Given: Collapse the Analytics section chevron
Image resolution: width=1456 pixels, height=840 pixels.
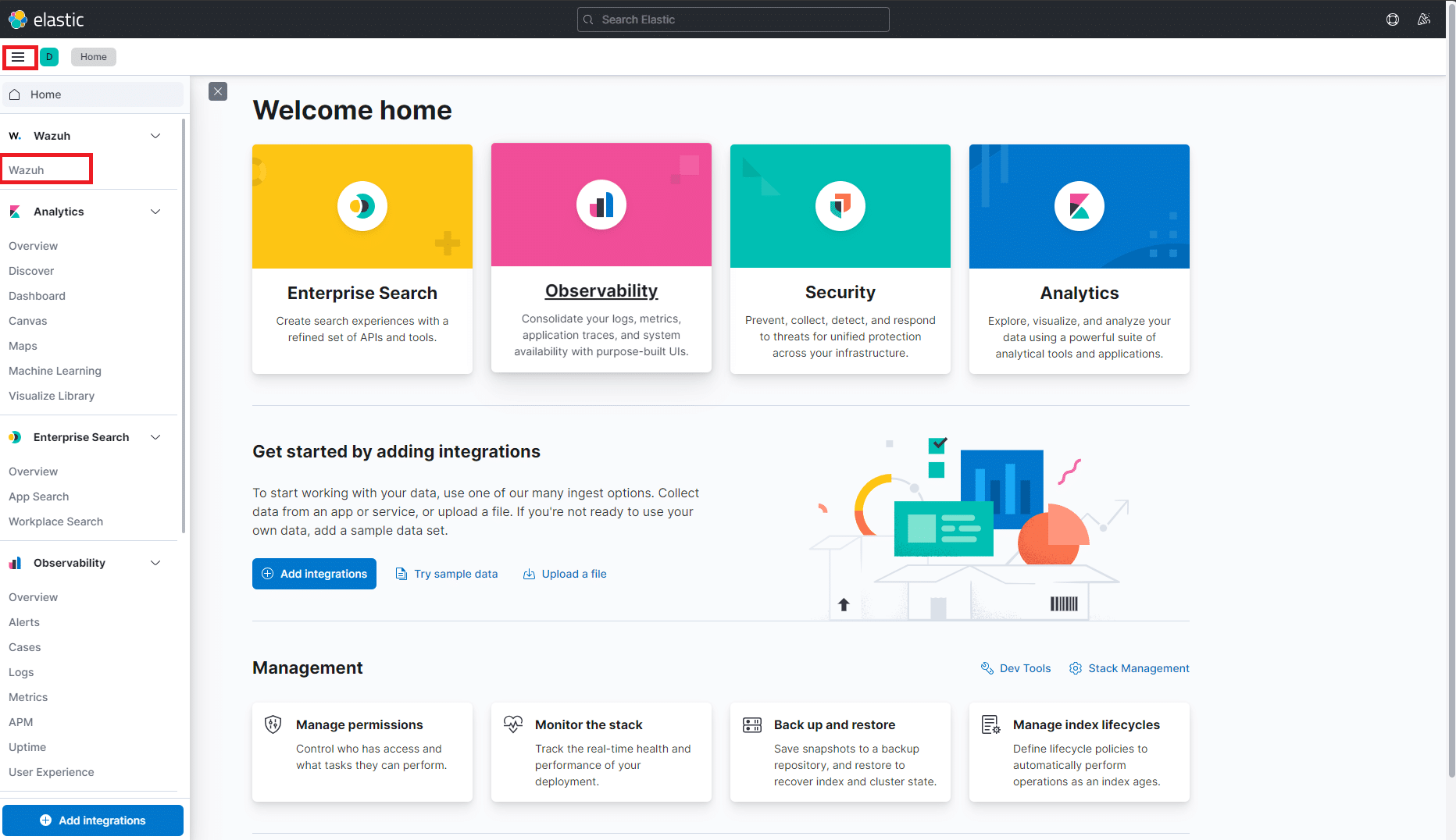Looking at the screenshot, I should pos(155,212).
